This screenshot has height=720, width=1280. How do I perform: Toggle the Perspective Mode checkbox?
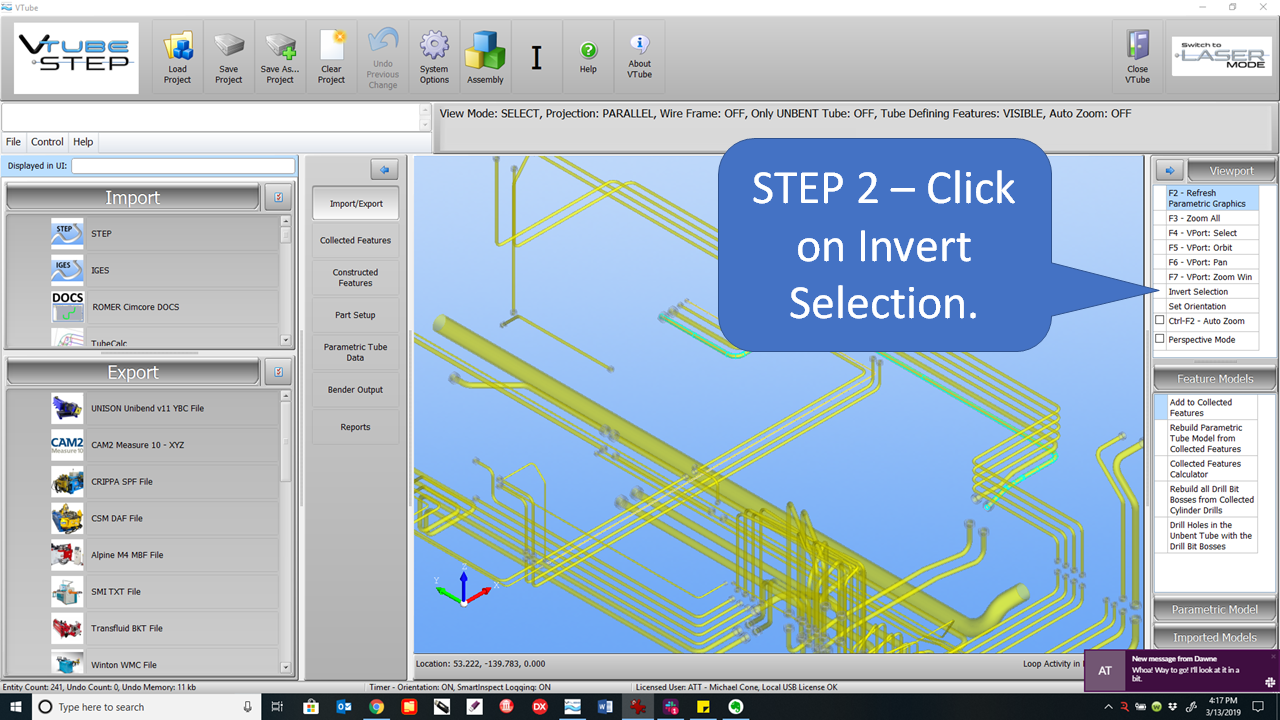[1160, 339]
